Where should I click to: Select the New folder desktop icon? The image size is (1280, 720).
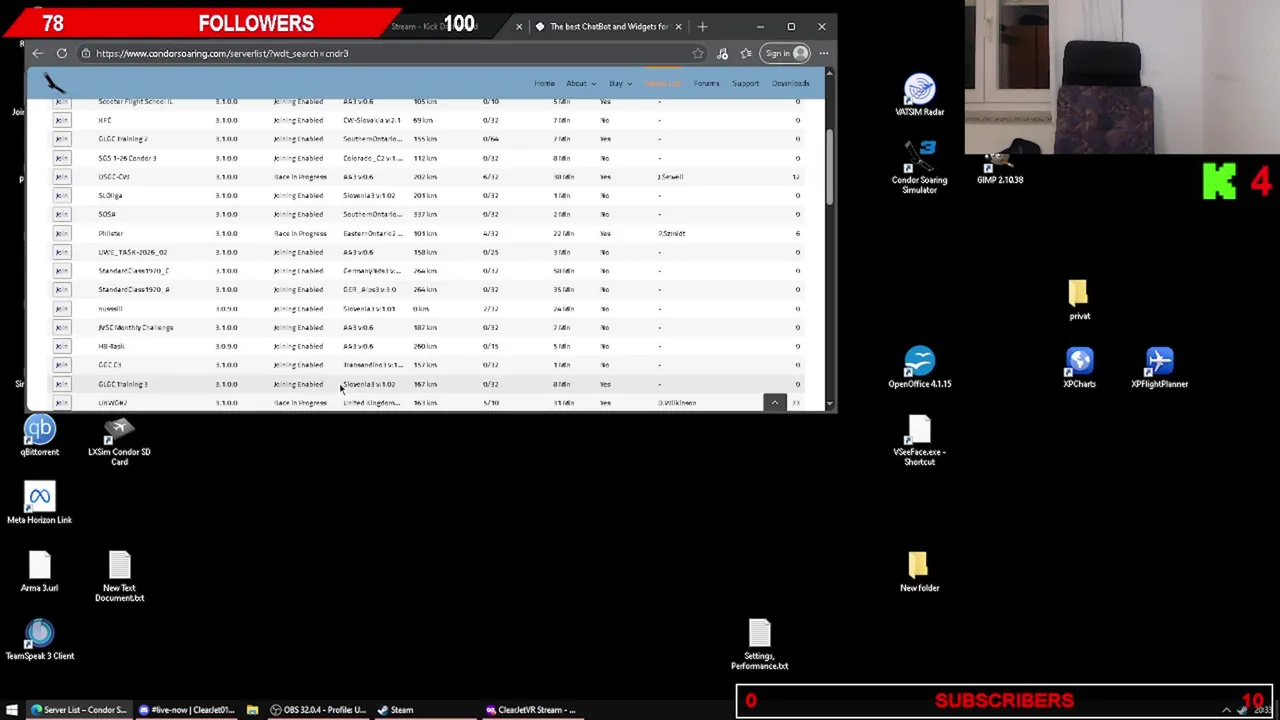click(x=919, y=572)
